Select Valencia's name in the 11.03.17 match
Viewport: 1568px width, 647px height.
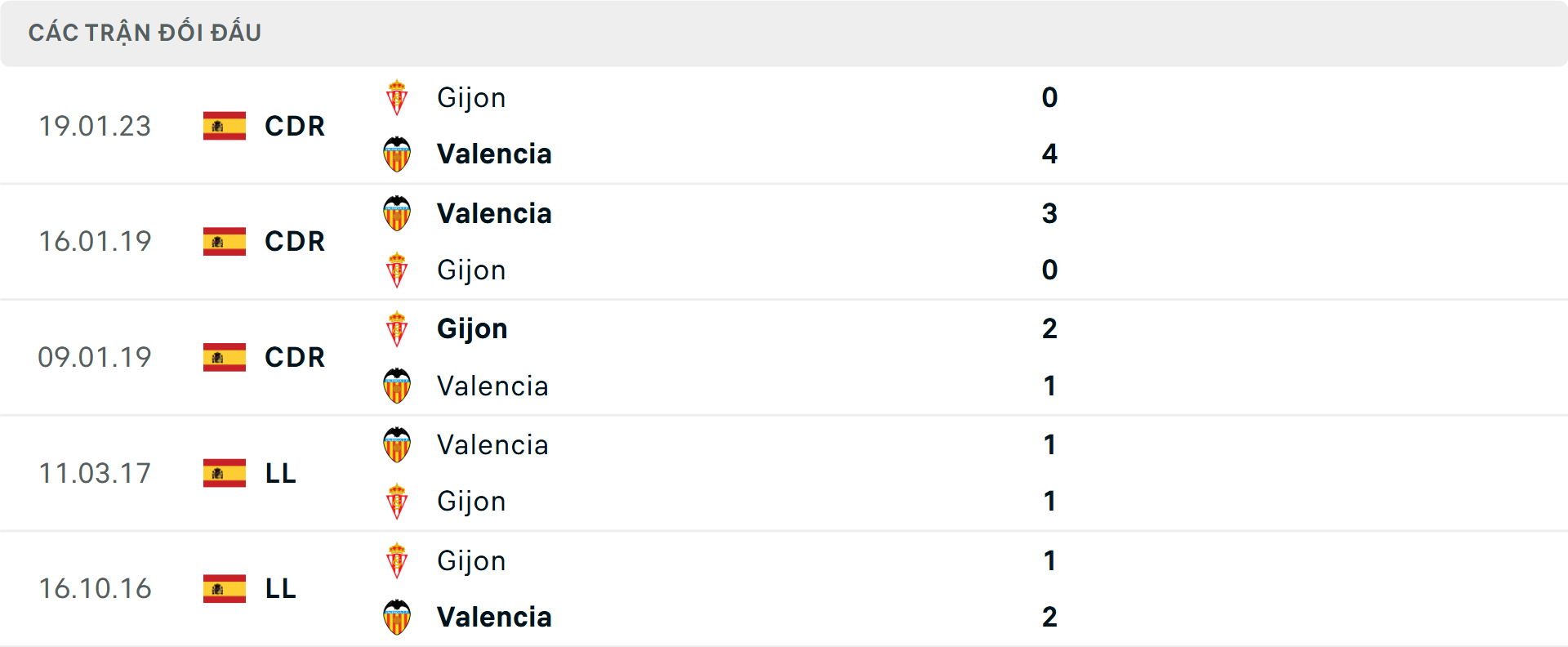[x=492, y=445]
